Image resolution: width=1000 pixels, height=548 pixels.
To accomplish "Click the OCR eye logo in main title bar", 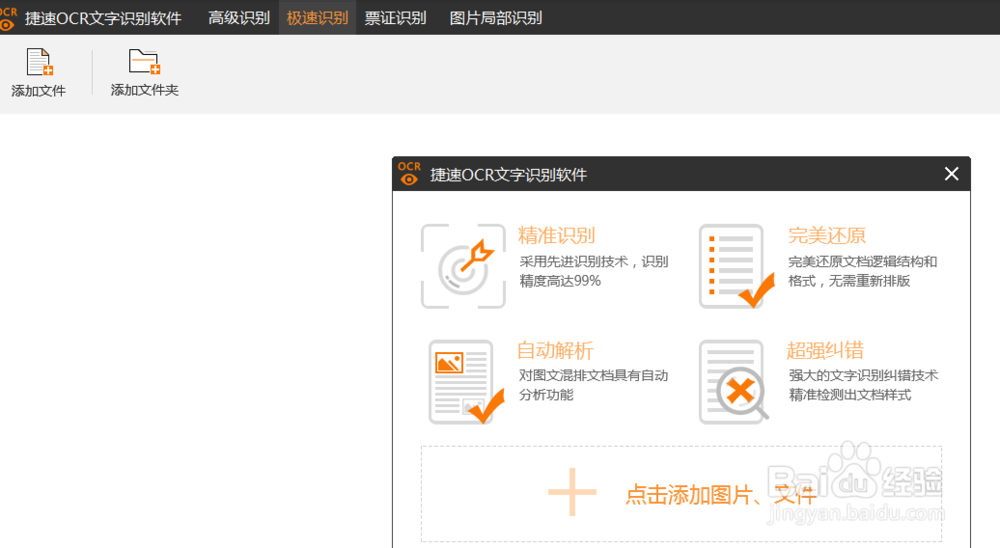I will 8,19.
